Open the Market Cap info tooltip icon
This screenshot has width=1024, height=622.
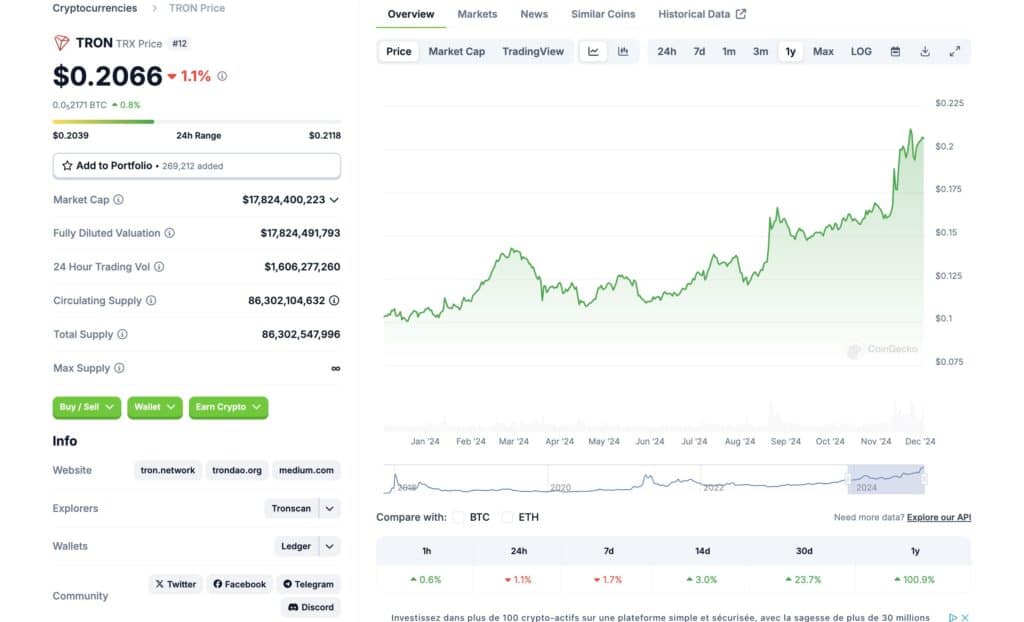118,200
